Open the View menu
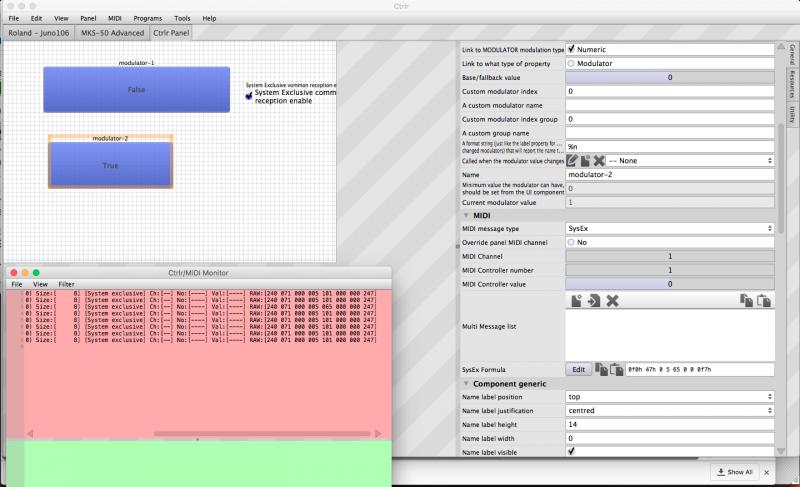Screen dimensions: 800x487 tap(61, 18)
